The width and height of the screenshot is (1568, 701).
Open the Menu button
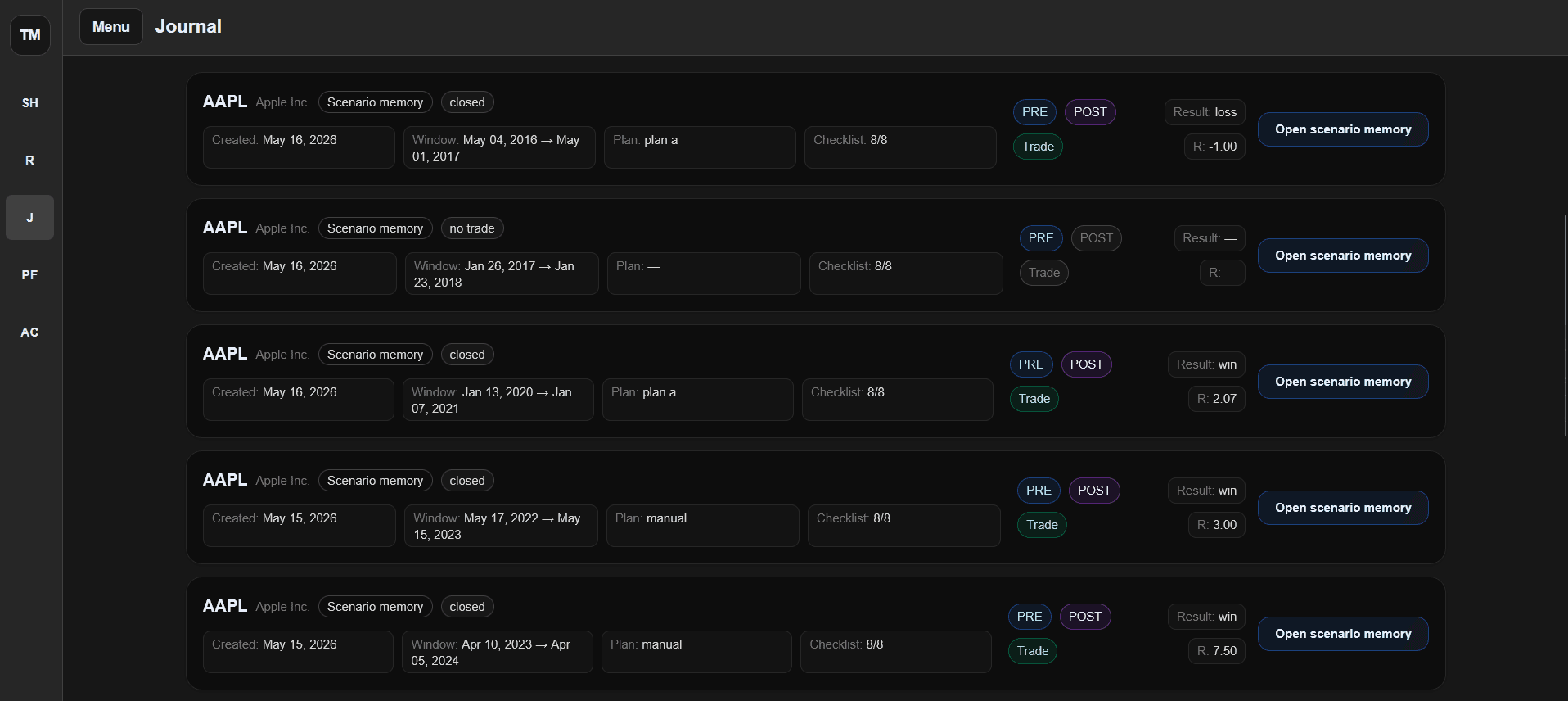tap(111, 26)
